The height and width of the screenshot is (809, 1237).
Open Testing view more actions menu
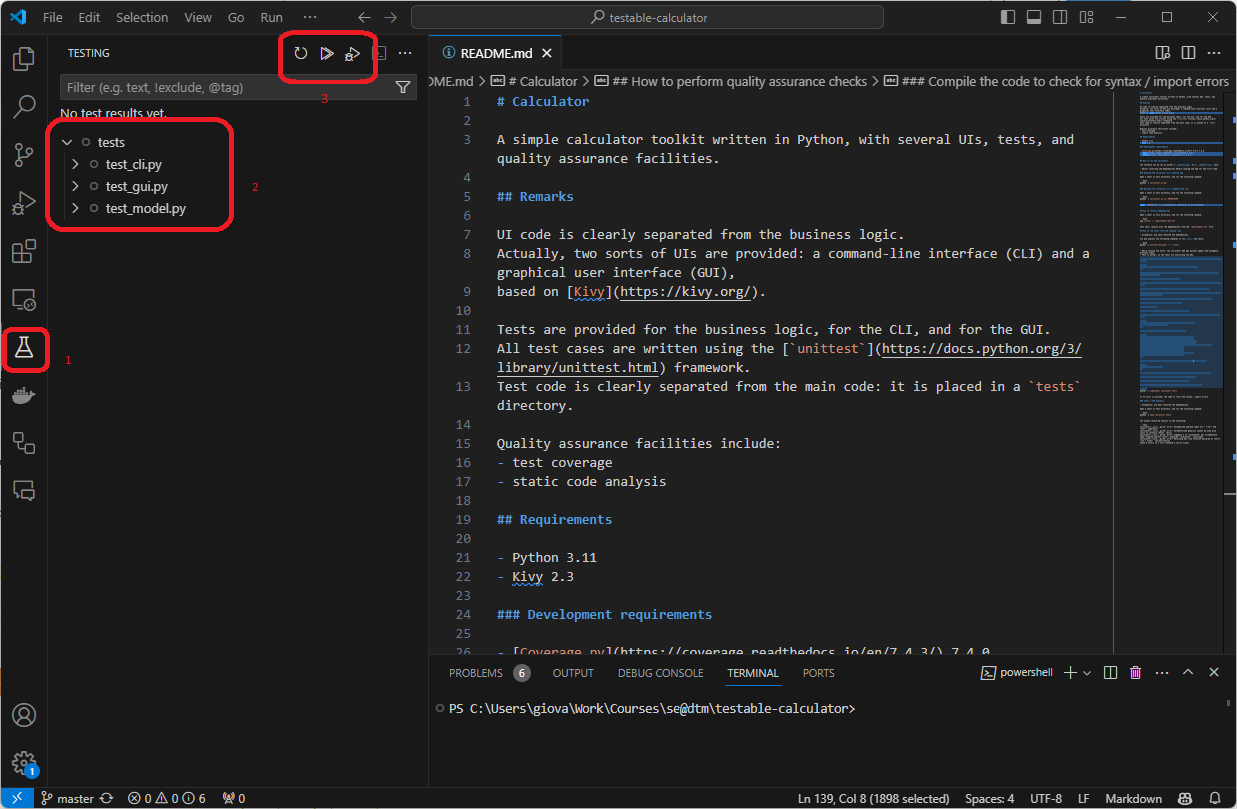405,53
